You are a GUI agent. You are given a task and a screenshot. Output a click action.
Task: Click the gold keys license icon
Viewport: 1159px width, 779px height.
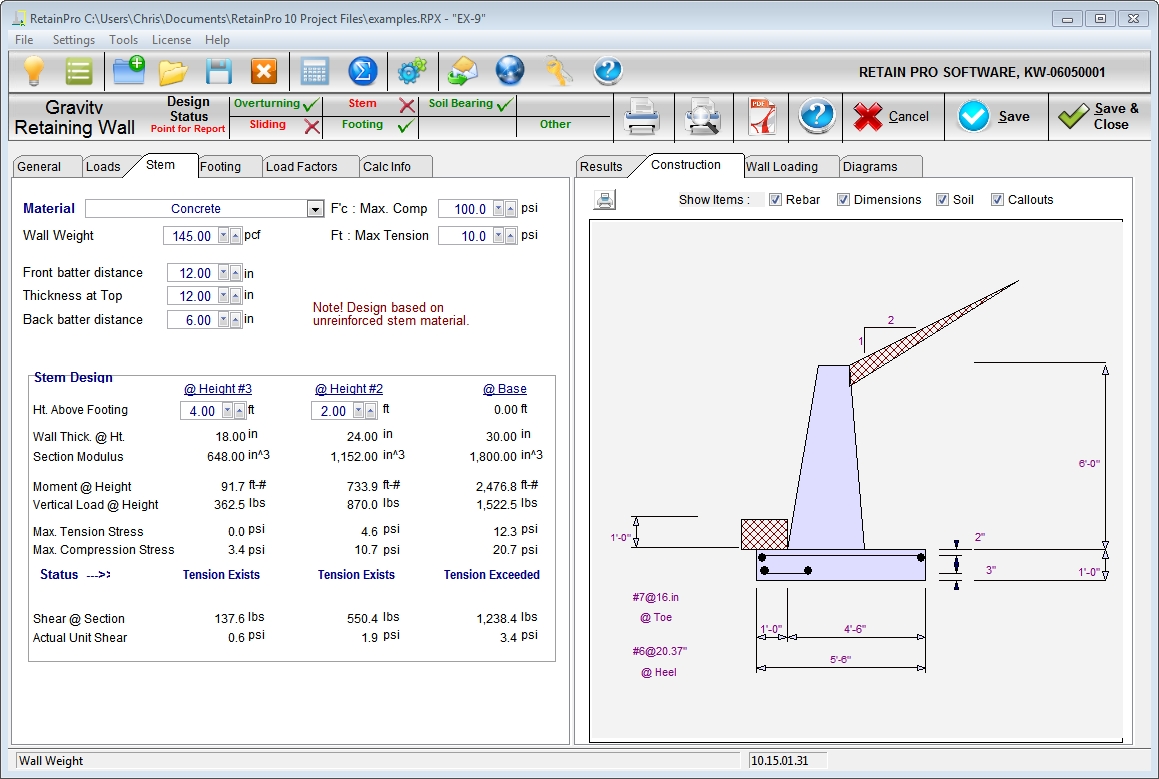pos(559,71)
